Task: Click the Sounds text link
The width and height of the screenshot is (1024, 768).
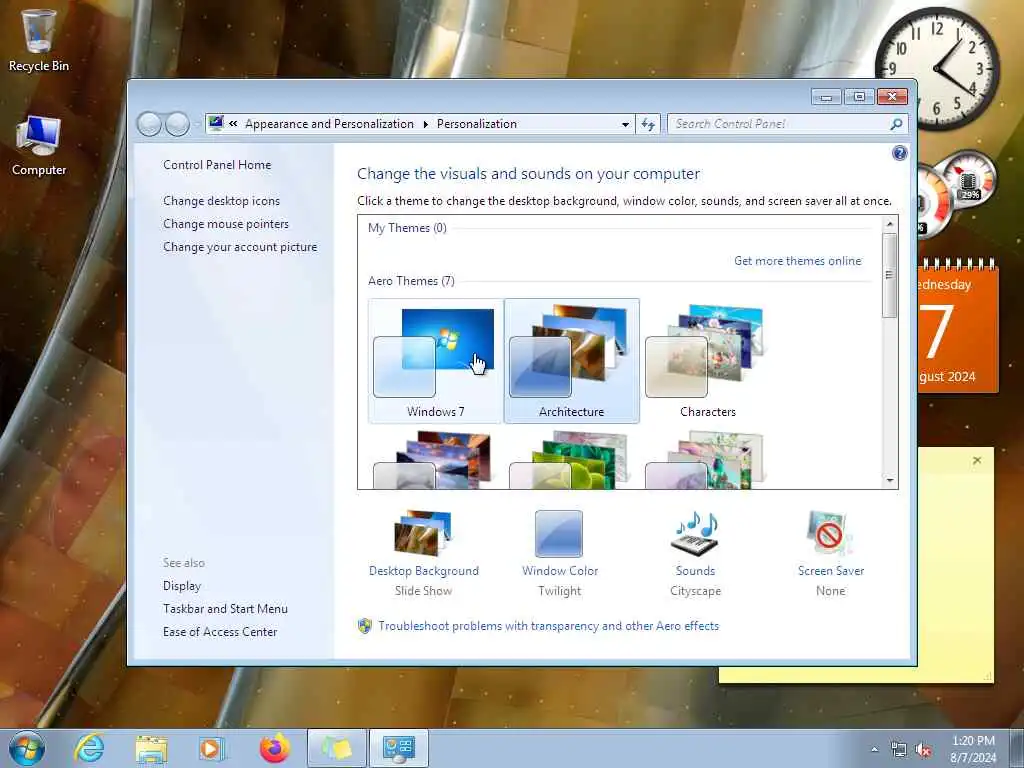Action: point(695,571)
